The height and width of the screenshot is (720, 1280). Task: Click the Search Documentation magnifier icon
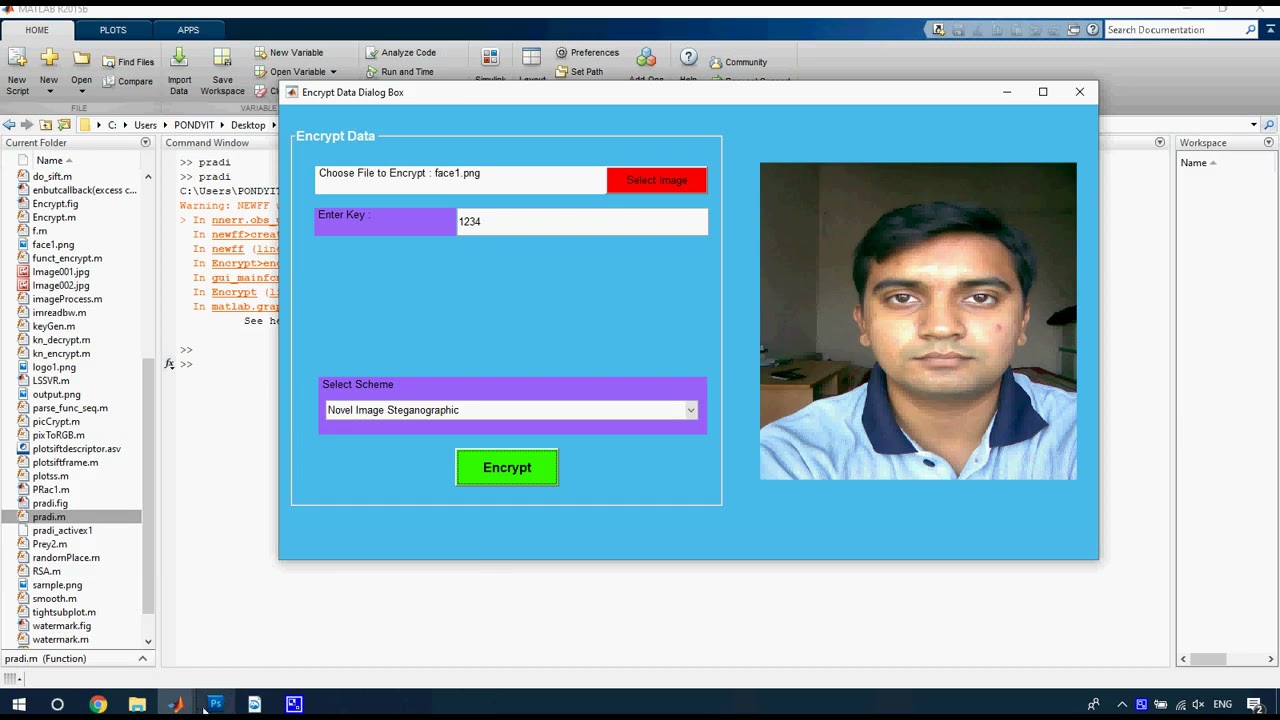pos(1251,30)
